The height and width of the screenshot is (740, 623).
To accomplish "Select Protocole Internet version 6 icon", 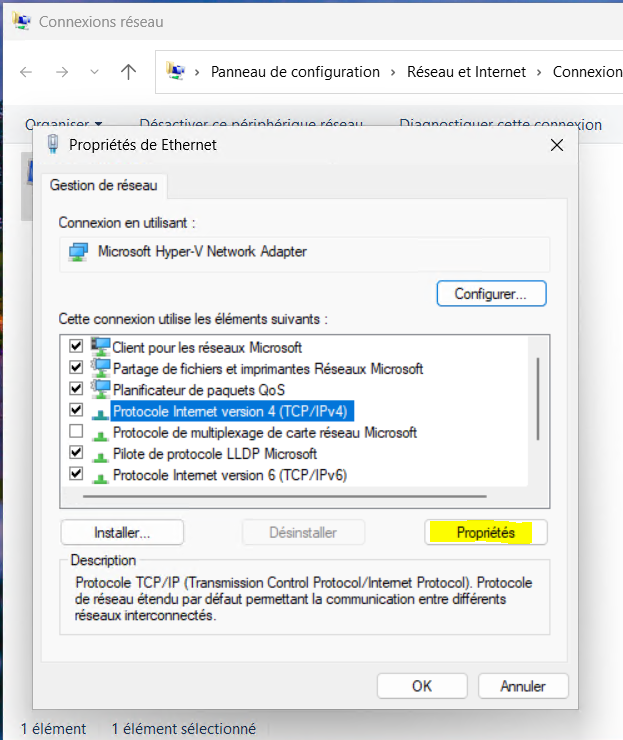I will pos(100,475).
